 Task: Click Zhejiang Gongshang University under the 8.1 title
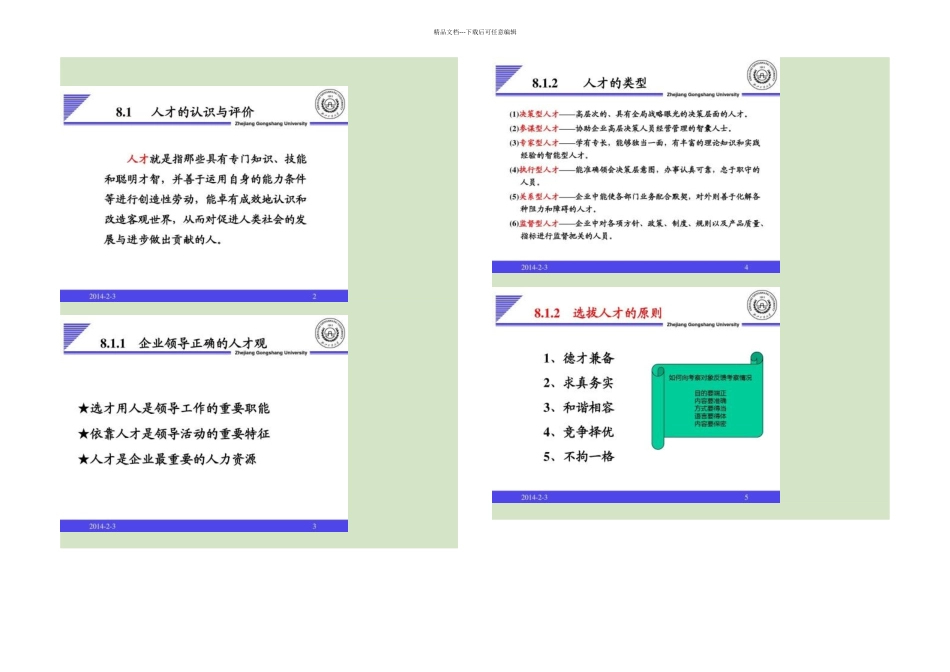point(271,124)
